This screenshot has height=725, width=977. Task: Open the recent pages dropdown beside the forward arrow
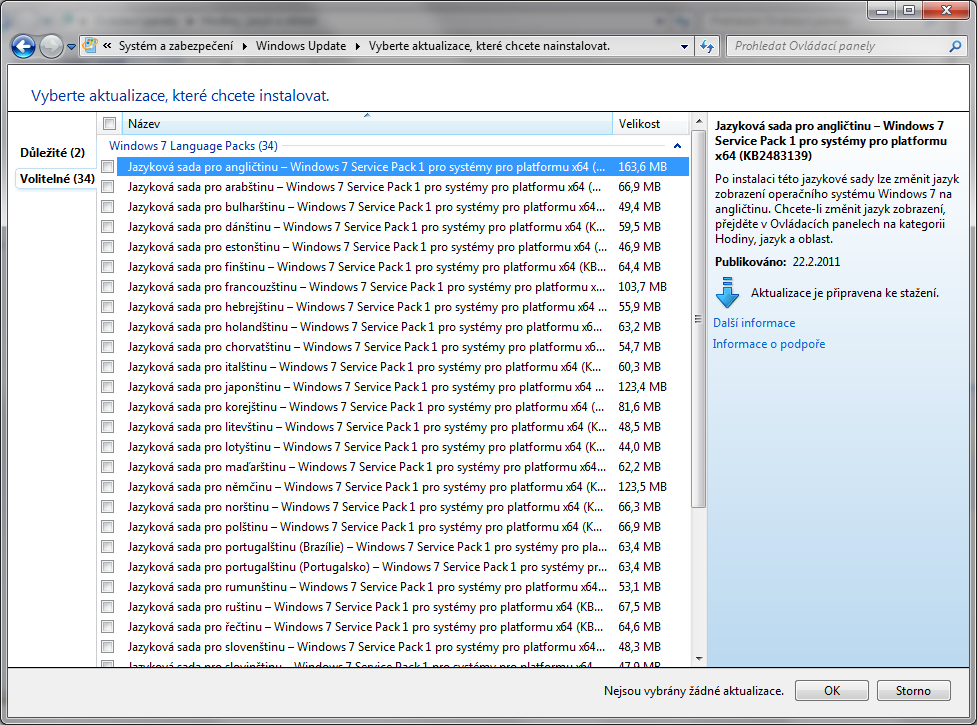click(72, 47)
